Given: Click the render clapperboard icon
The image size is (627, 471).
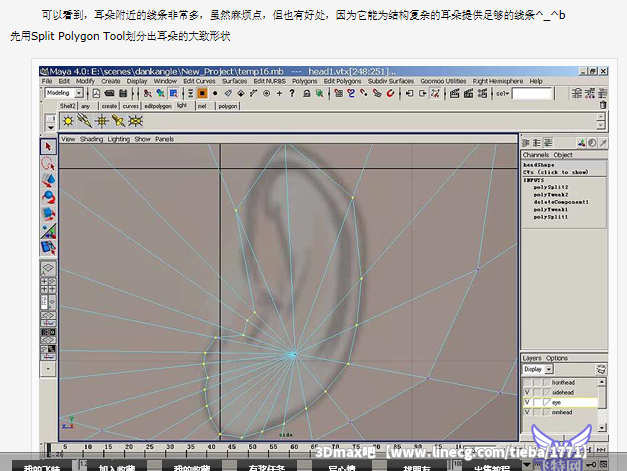Looking at the screenshot, I should tap(454, 94).
